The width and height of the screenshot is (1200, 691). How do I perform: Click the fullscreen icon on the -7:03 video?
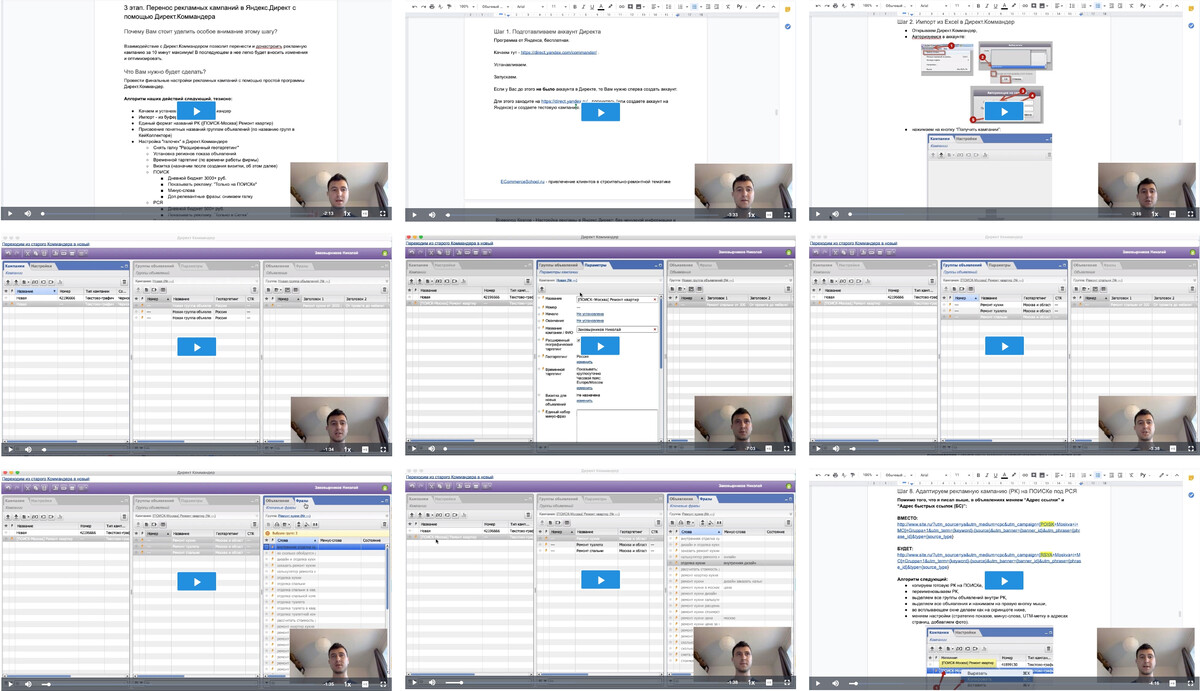coord(787,449)
